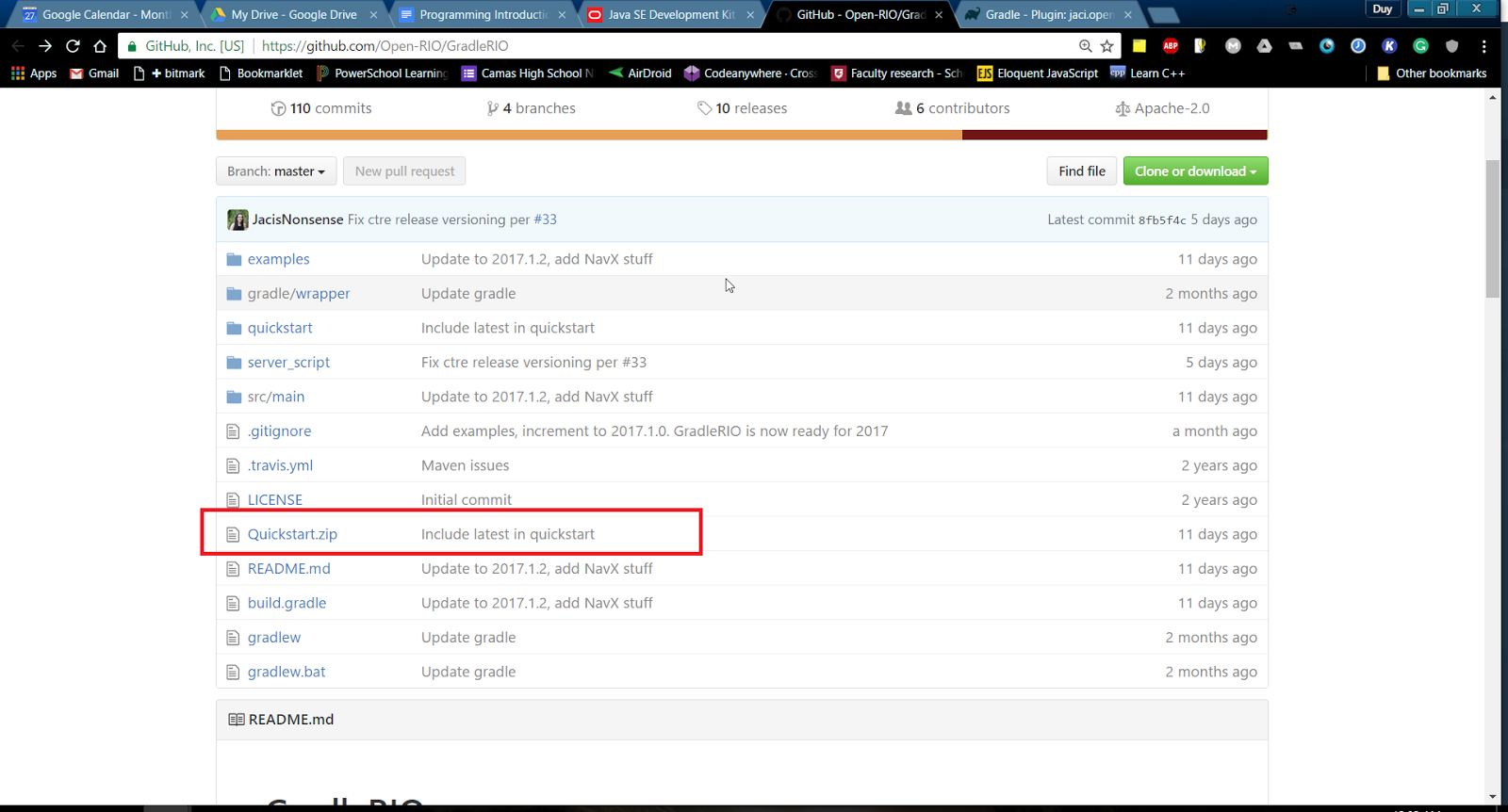Open the Apps bookmarks shortcut
Image resolution: width=1508 pixels, height=812 pixels.
(x=33, y=73)
